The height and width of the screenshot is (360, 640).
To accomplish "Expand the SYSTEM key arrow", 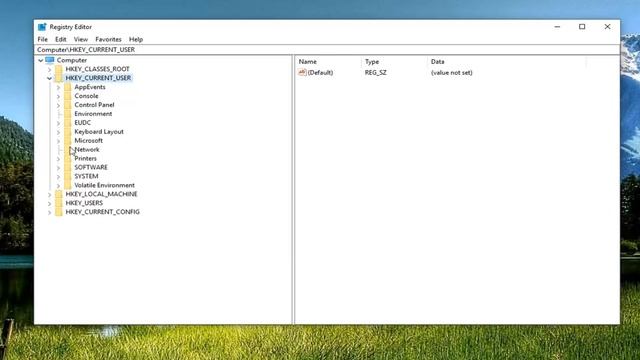I will [x=58, y=177].
